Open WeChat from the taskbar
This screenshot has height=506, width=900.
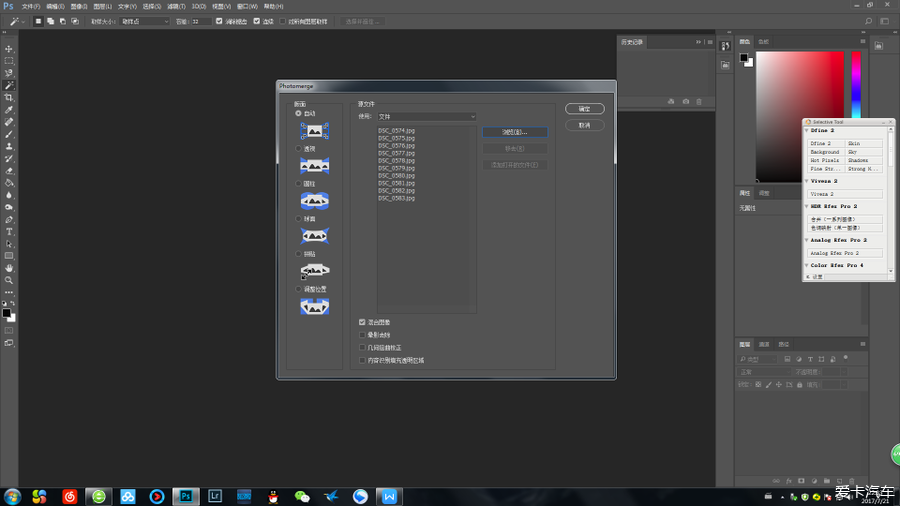302,496
